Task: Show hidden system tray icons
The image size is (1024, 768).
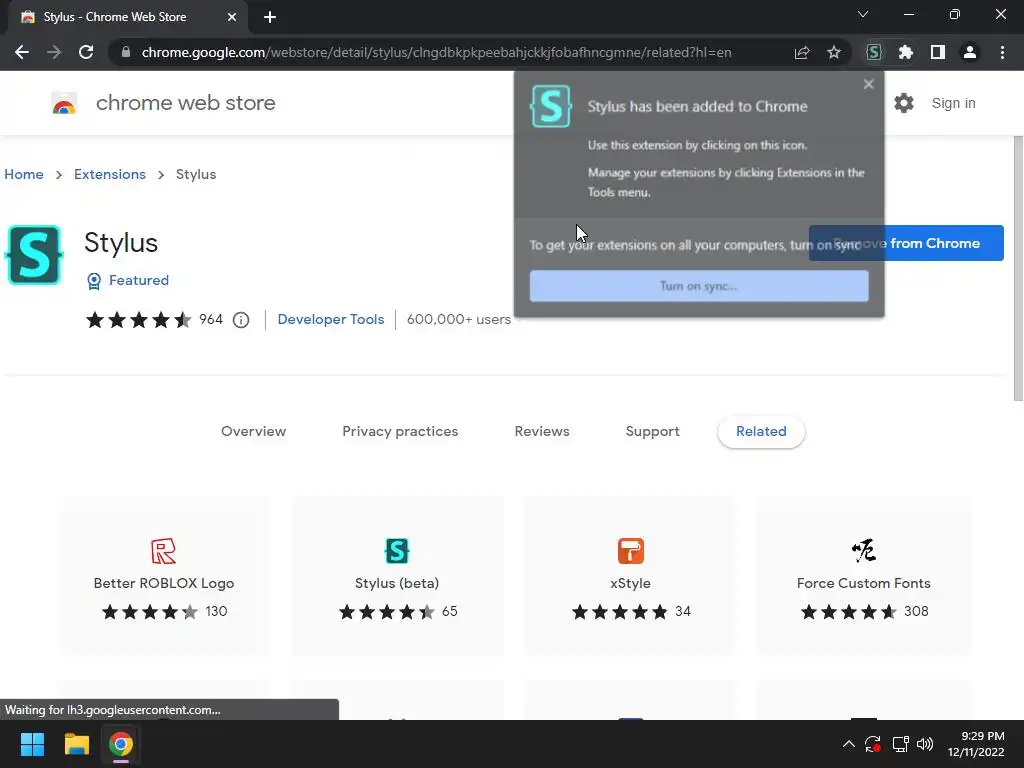Action: [848, 744]
